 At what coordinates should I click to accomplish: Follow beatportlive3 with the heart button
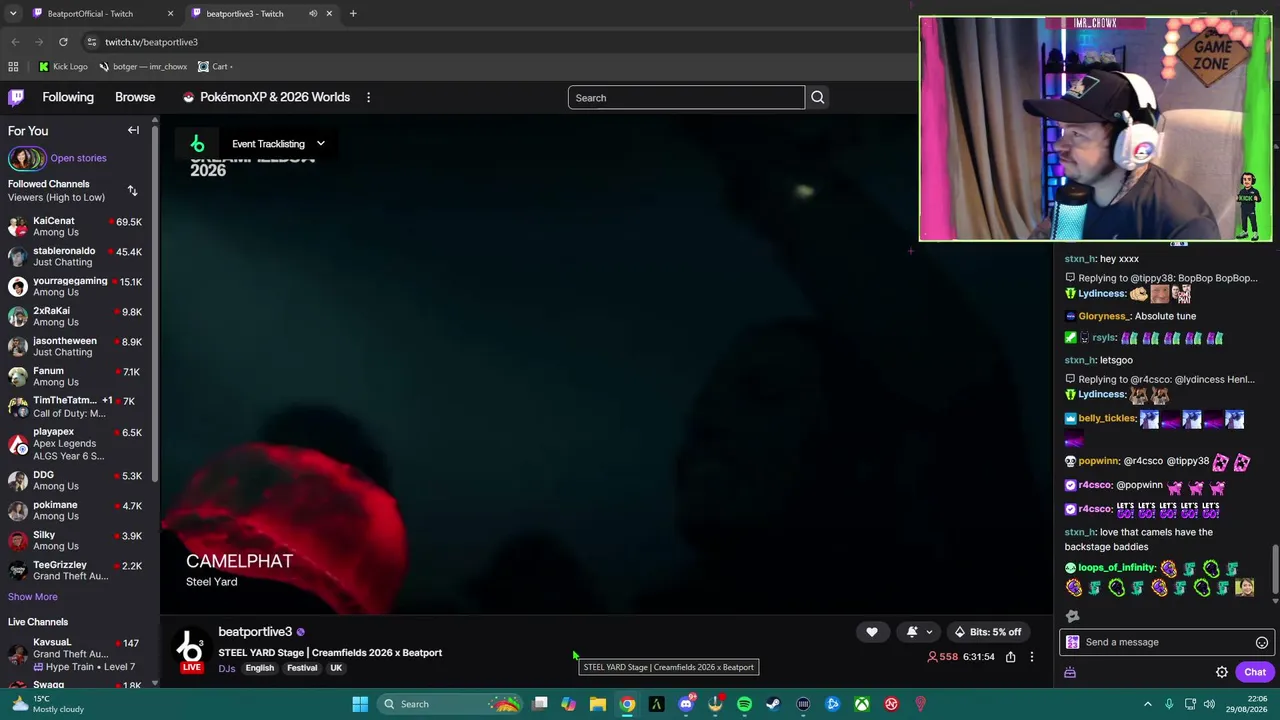point(872,632)
